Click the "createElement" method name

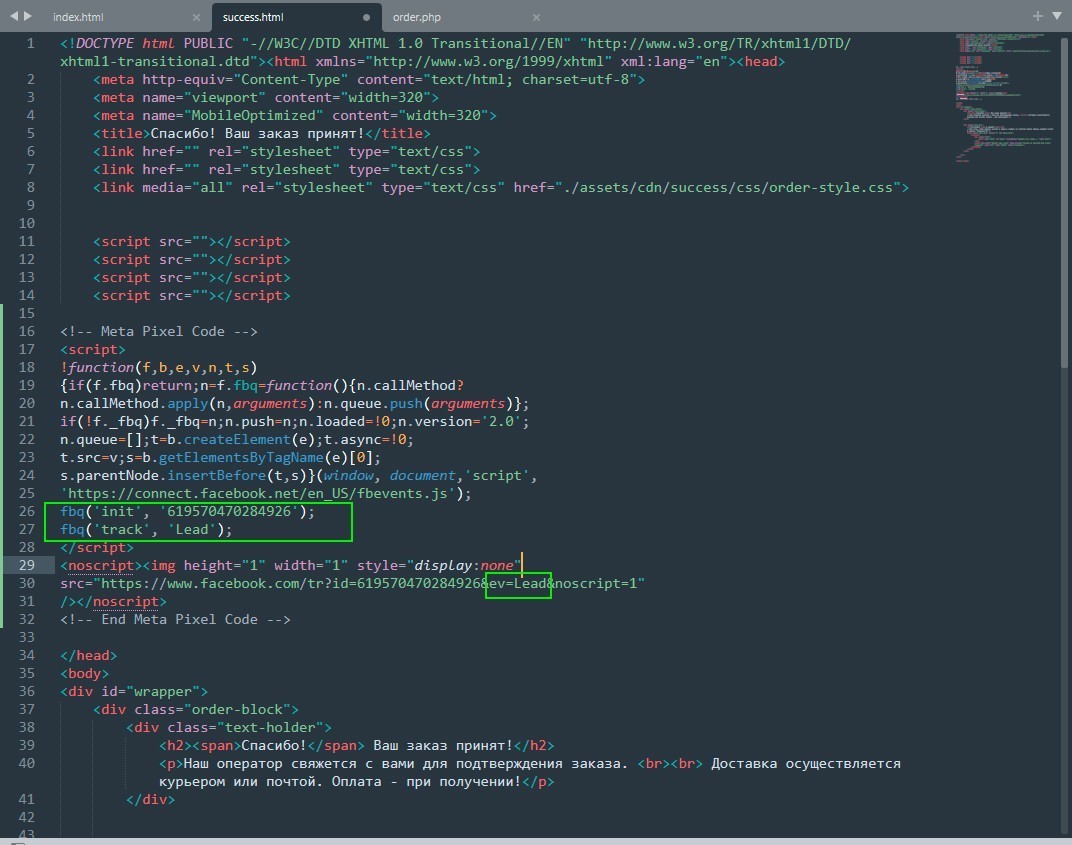237,440
